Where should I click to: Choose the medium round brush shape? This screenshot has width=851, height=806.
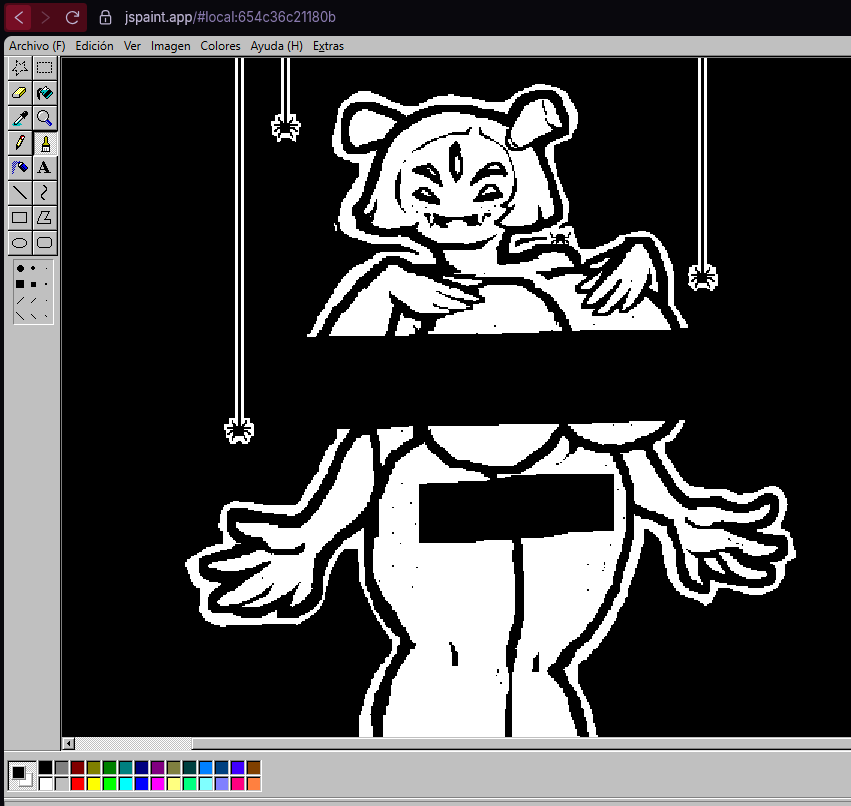[34, 268]
